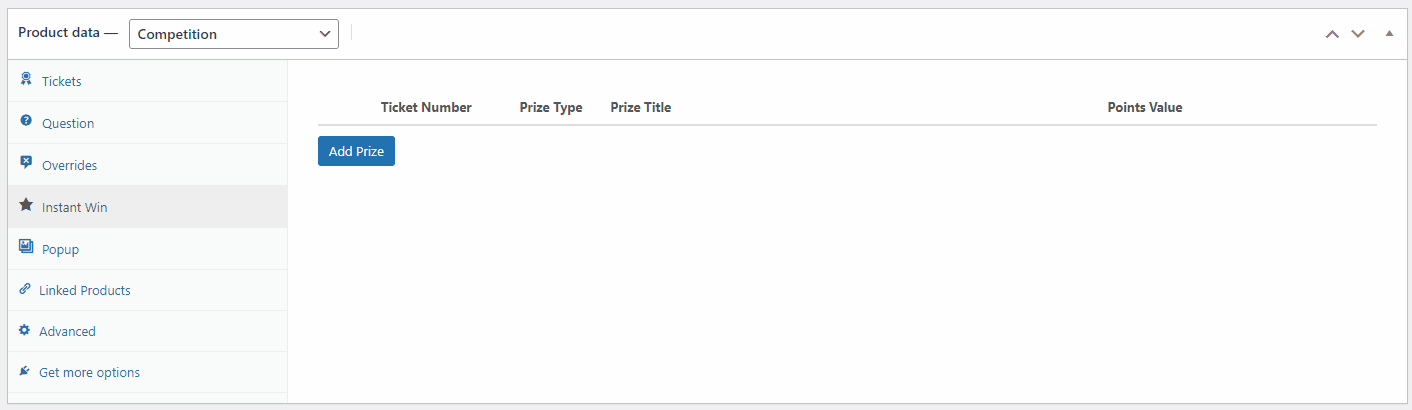Select the Popup tab label
Screen dimensions: 1412x410
[60, 249]
